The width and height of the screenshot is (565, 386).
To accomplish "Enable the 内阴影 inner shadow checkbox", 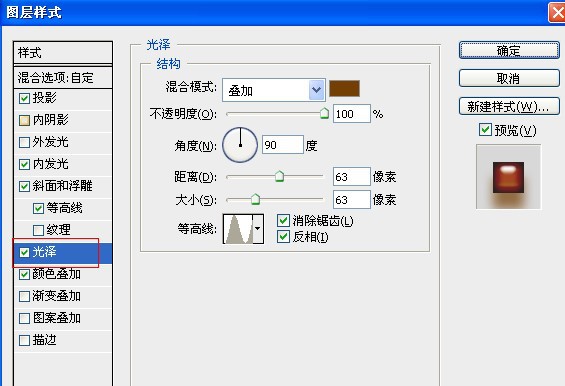I will click(24, 120).
